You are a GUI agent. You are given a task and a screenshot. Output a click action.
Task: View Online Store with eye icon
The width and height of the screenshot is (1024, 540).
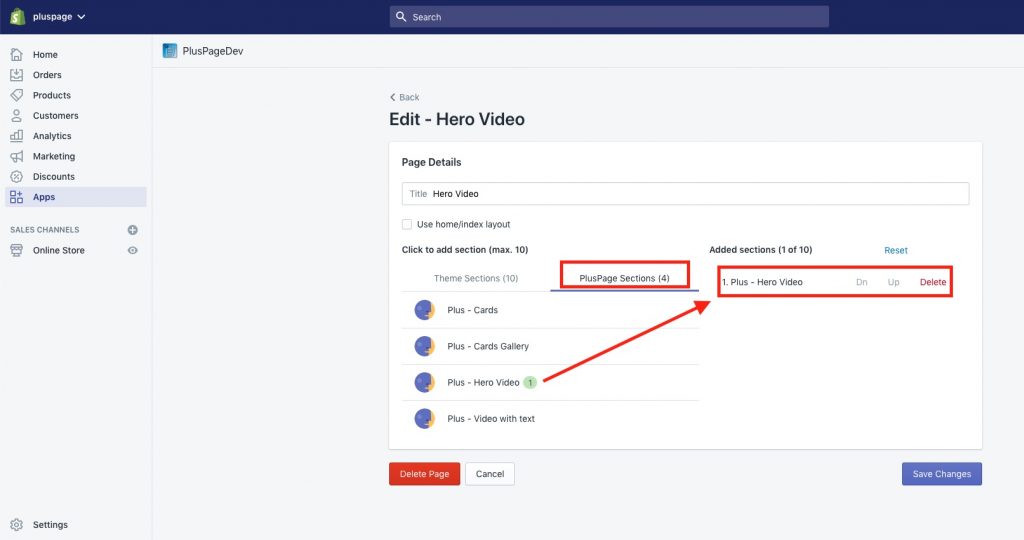(133, 250)
